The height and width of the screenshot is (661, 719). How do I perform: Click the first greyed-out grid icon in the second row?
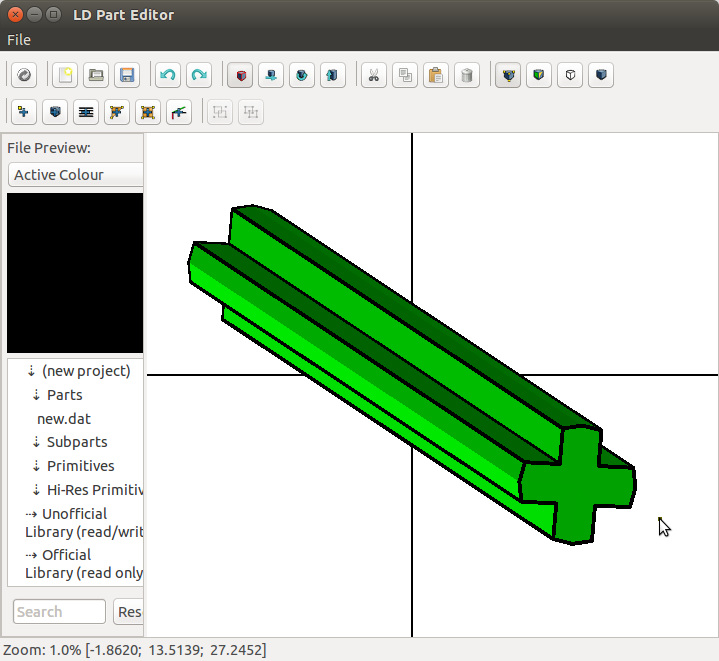220,112
